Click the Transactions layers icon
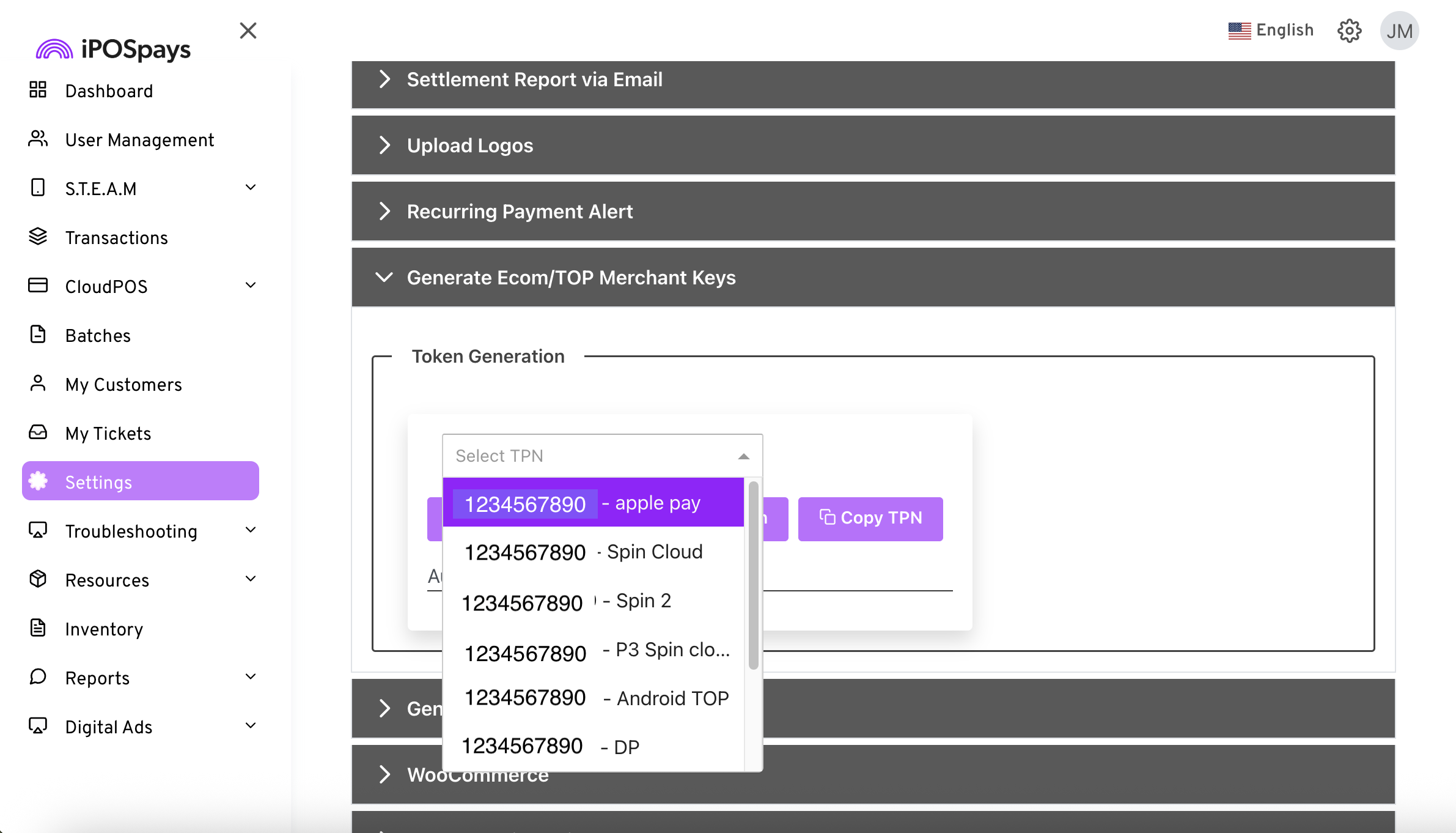This screenshot has height=833, width=1456. (x=38, y=237)
